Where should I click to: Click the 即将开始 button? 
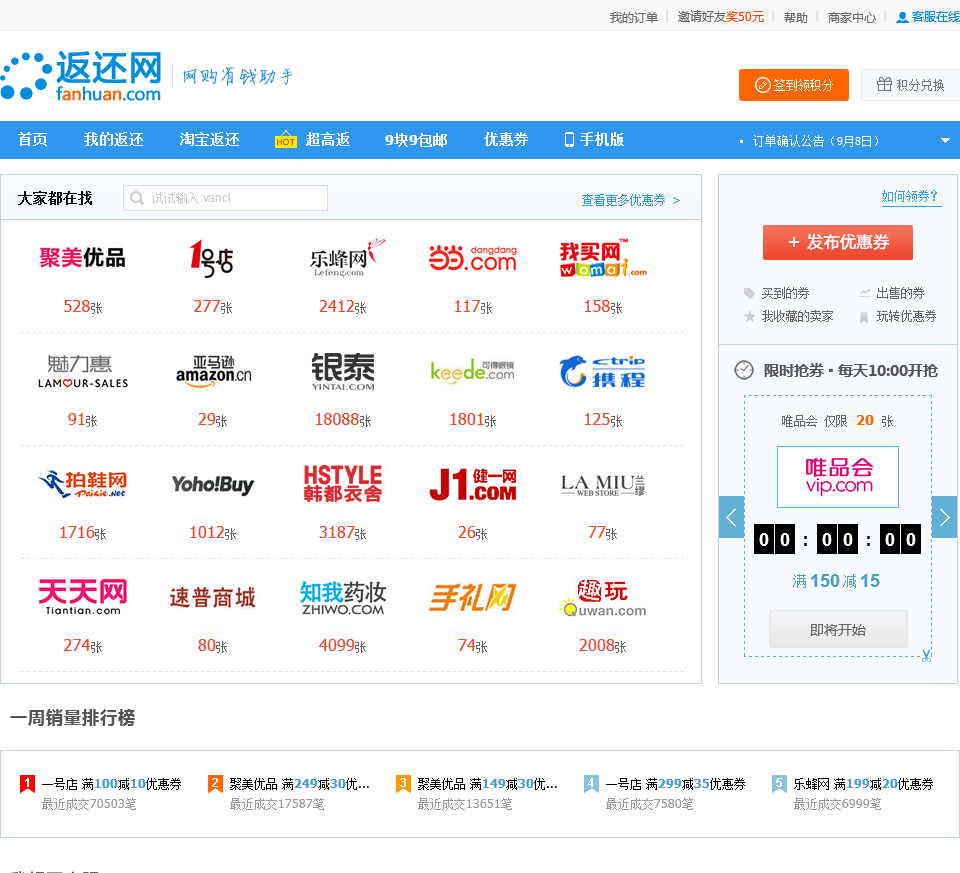click(838, 629)
